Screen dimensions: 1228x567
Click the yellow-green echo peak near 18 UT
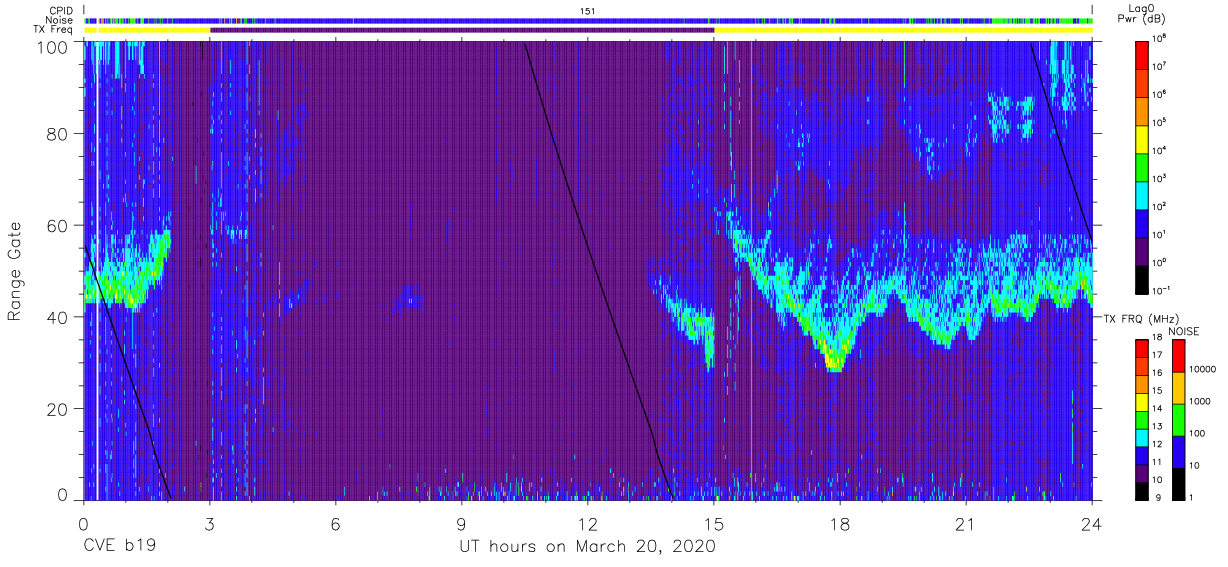click(x=834, y=355)
